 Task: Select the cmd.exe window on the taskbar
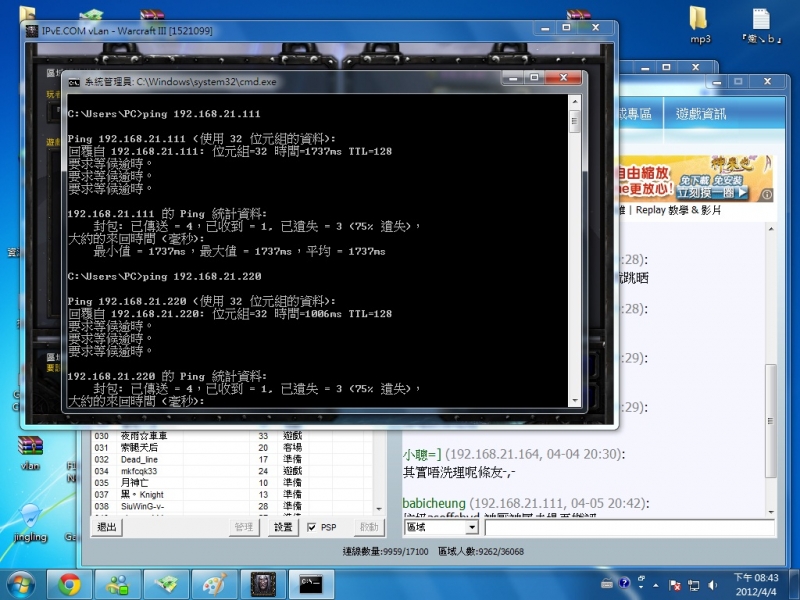point(311,583)
